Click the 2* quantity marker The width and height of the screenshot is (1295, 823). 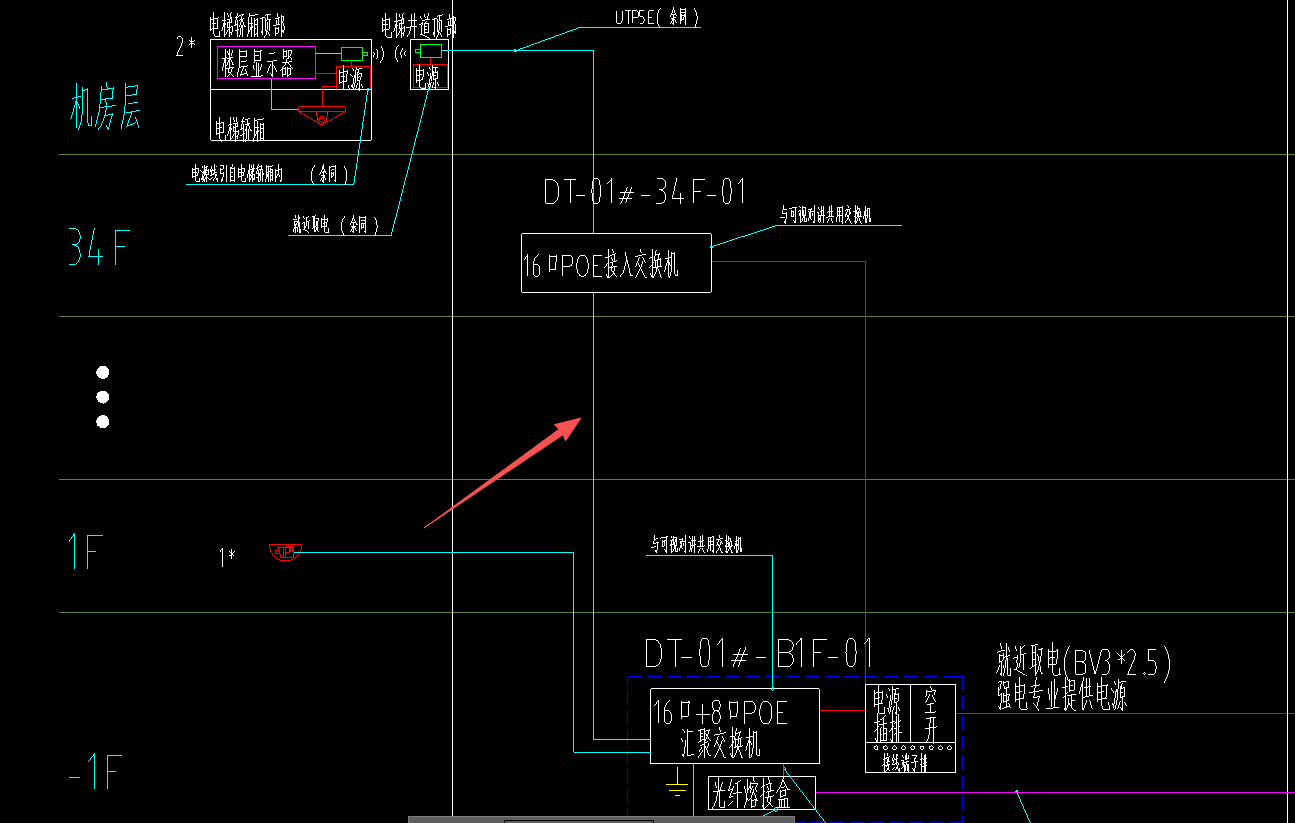tap(186, 46)
